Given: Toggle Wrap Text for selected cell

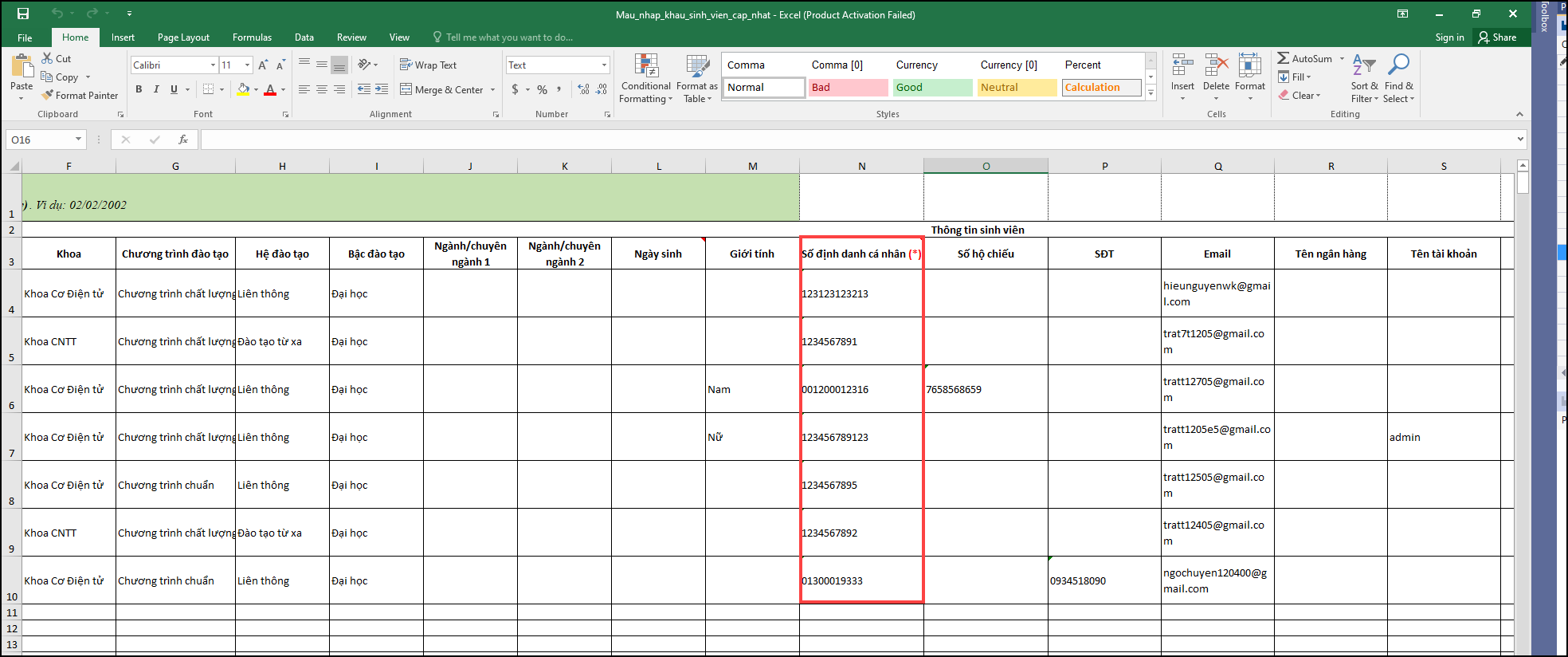Looking at the screenshot, I should pyautogui.click(x=428, y=65).
